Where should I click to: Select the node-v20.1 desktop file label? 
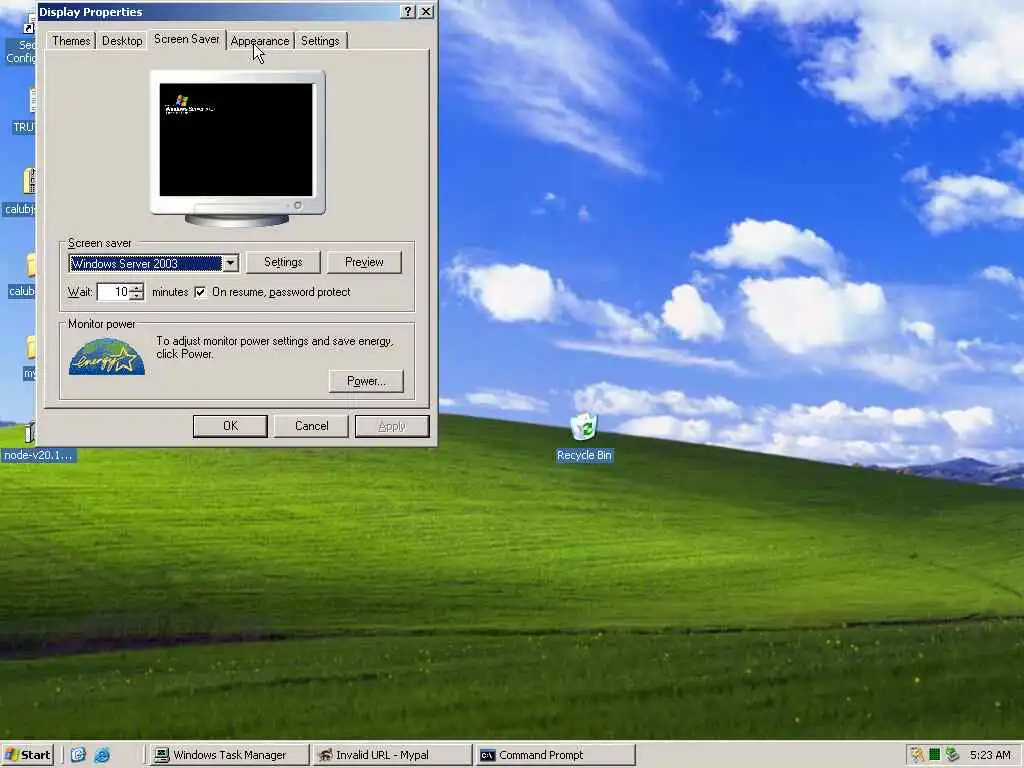(x=38, y=455)
